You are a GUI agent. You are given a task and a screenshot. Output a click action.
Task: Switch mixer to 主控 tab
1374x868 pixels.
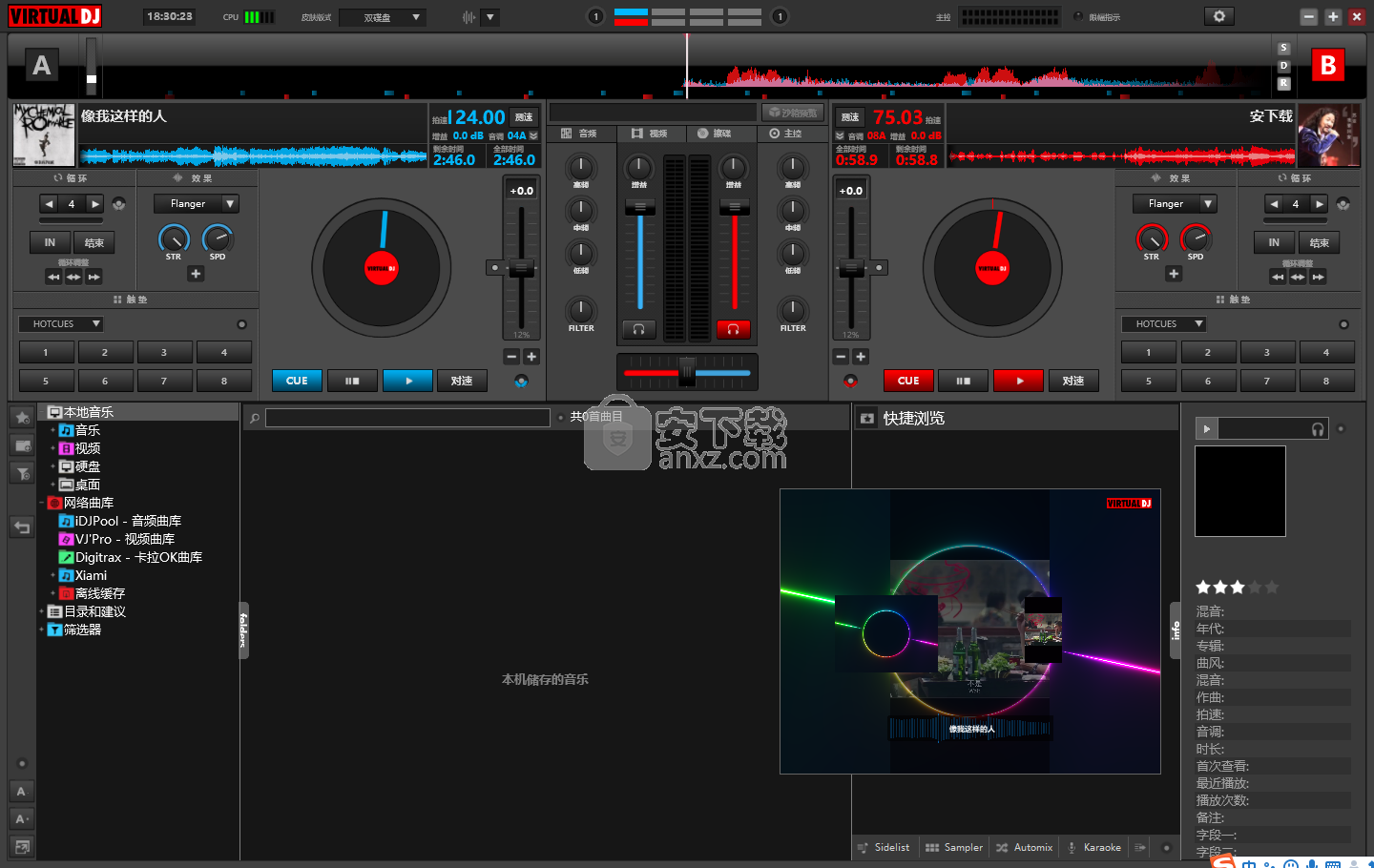coord(792,134)
